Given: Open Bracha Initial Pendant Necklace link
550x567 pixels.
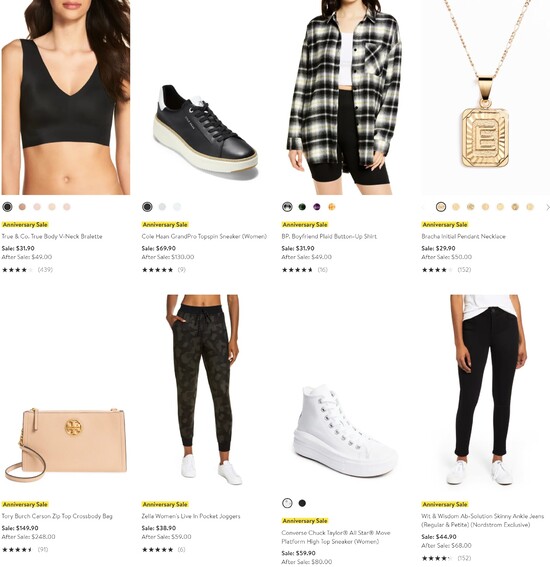Looking at the screenshot, I should (464, 236).
